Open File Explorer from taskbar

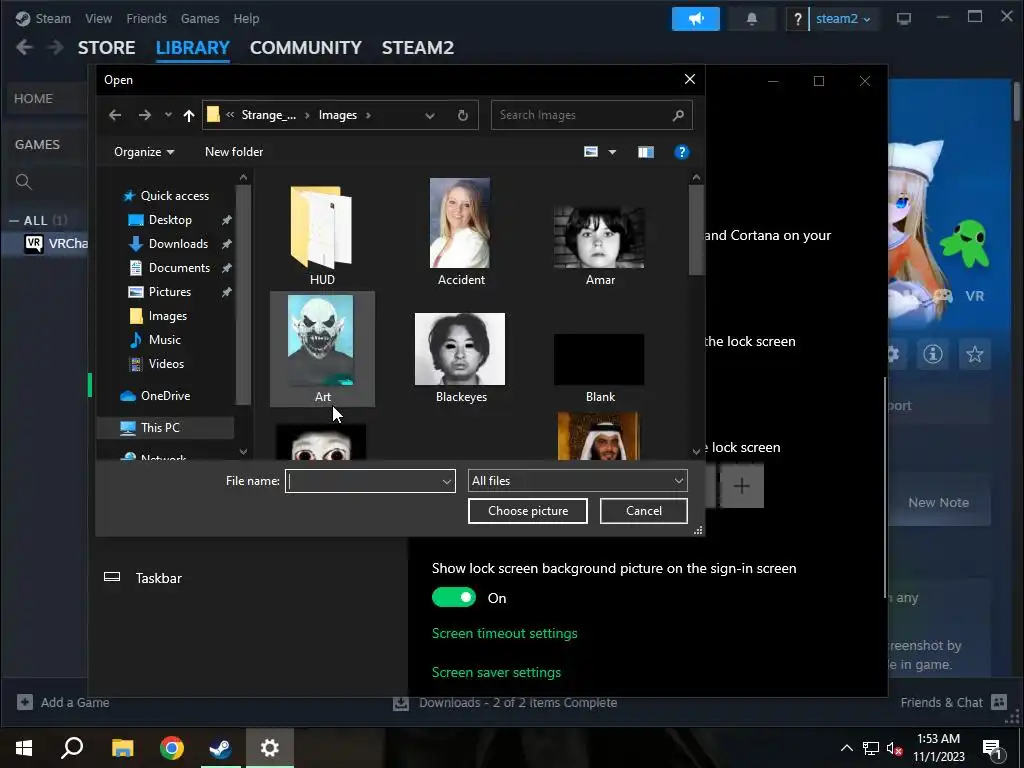click(x=122, y=747)
